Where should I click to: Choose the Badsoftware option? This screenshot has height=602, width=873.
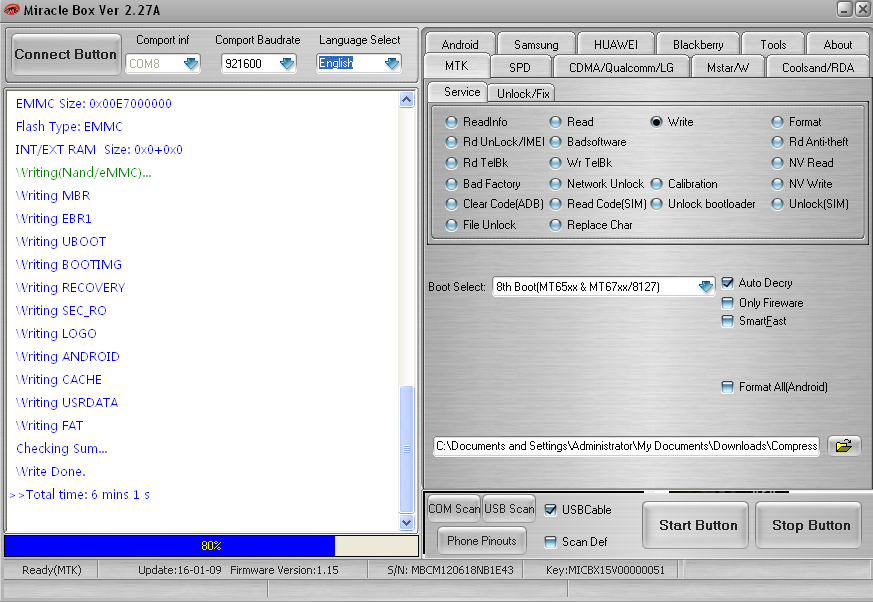click(555, 142)
